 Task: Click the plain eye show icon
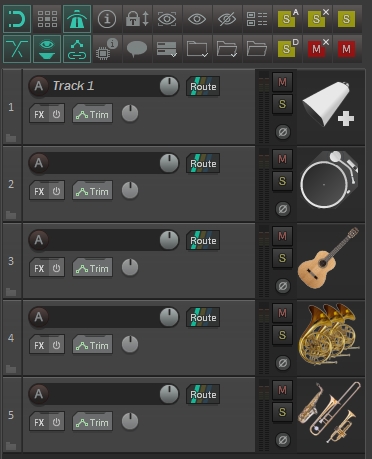pyautogui.click(x=197, y=19)
